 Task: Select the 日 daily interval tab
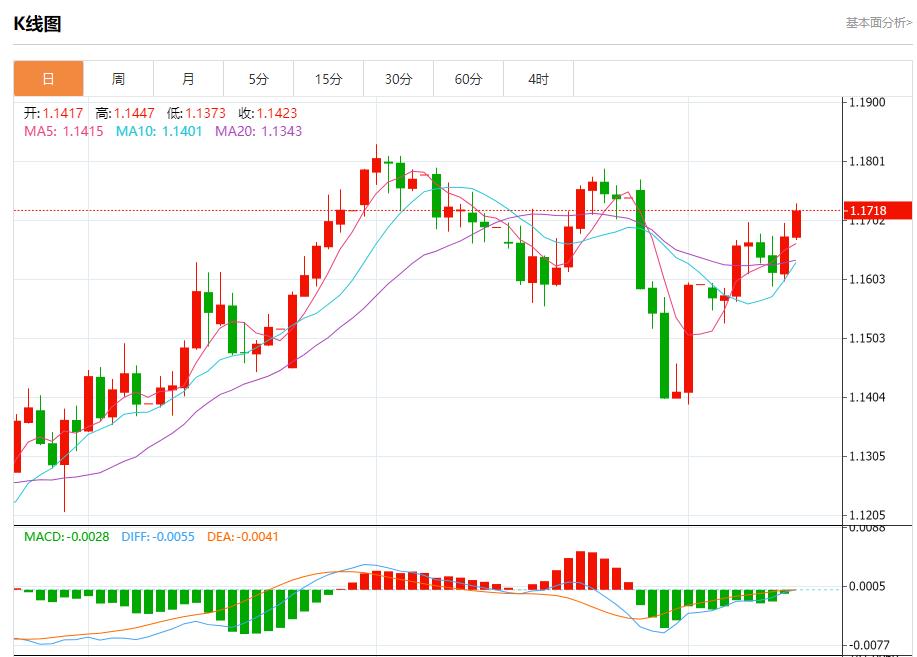pyautogui.click(x=47, y=78)
